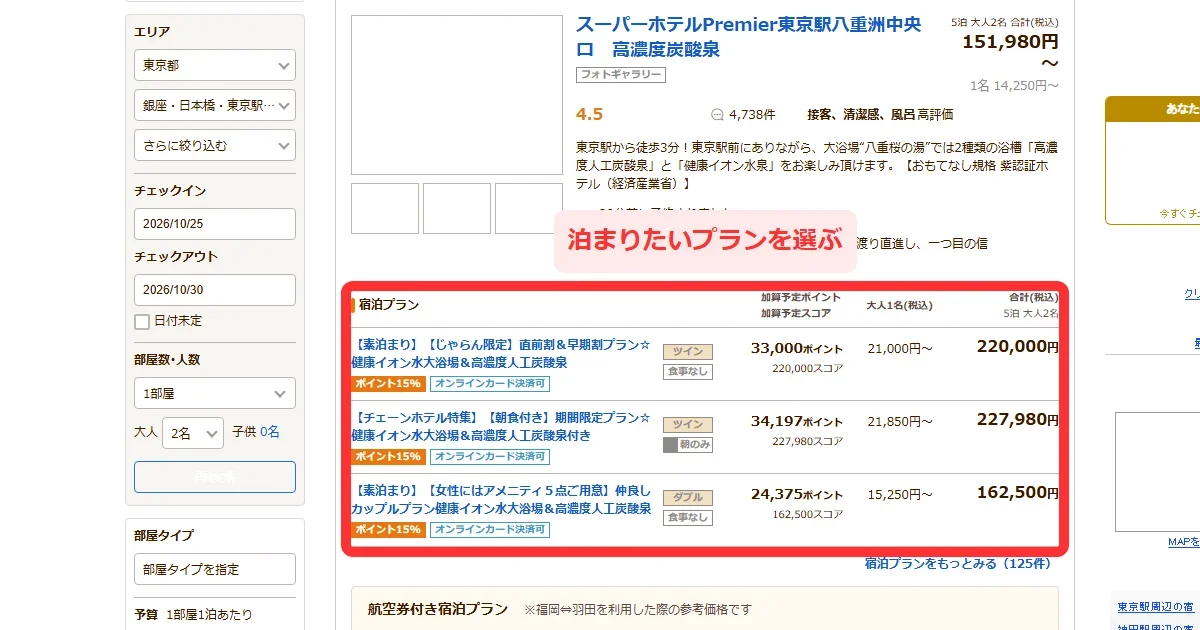Viewport: 1200px width, 630px height.
Task: Click the 24,375ポイント value
Action: [x=797, y=495]
